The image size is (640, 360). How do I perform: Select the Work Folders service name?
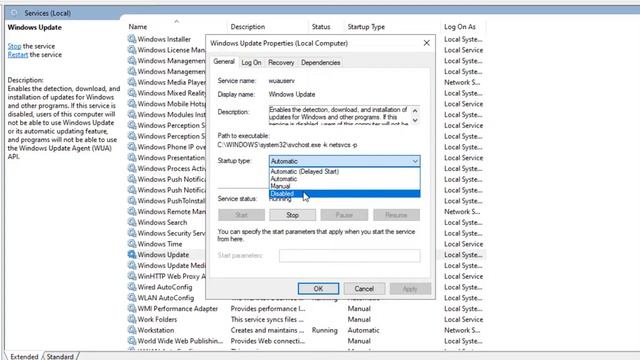click(x=157, y=319)
